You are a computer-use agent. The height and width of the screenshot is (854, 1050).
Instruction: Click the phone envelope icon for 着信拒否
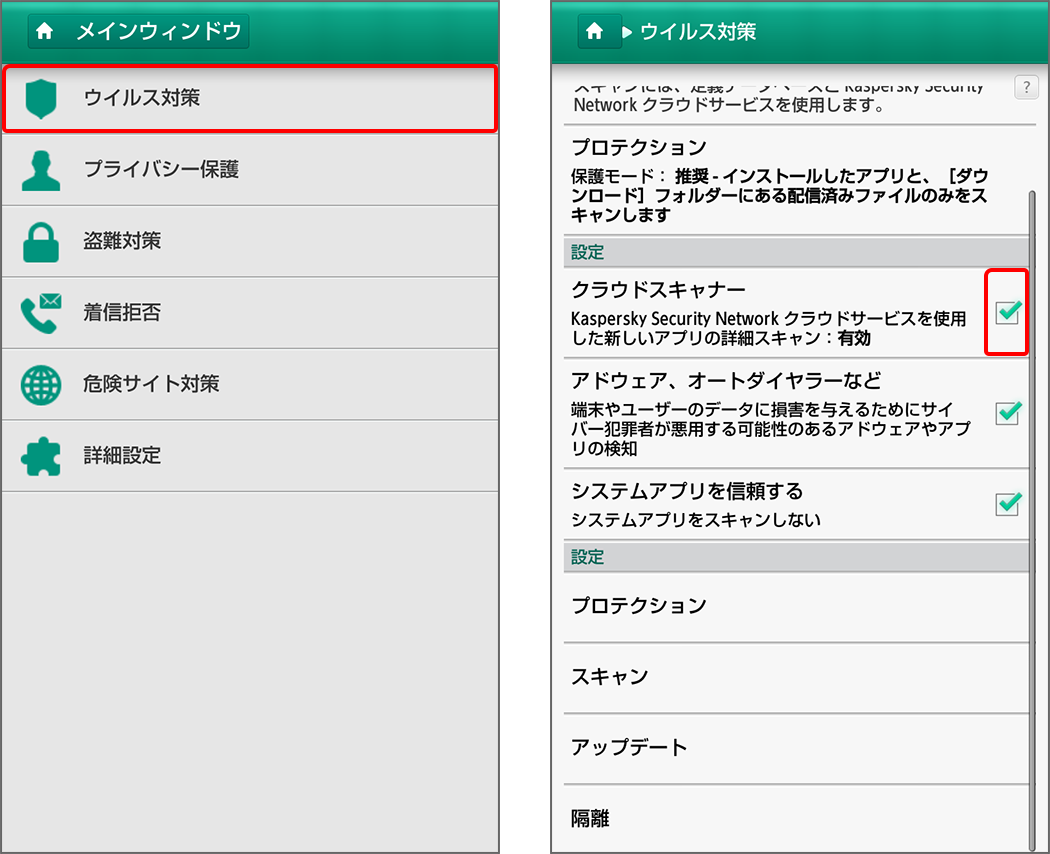[41, 313]
